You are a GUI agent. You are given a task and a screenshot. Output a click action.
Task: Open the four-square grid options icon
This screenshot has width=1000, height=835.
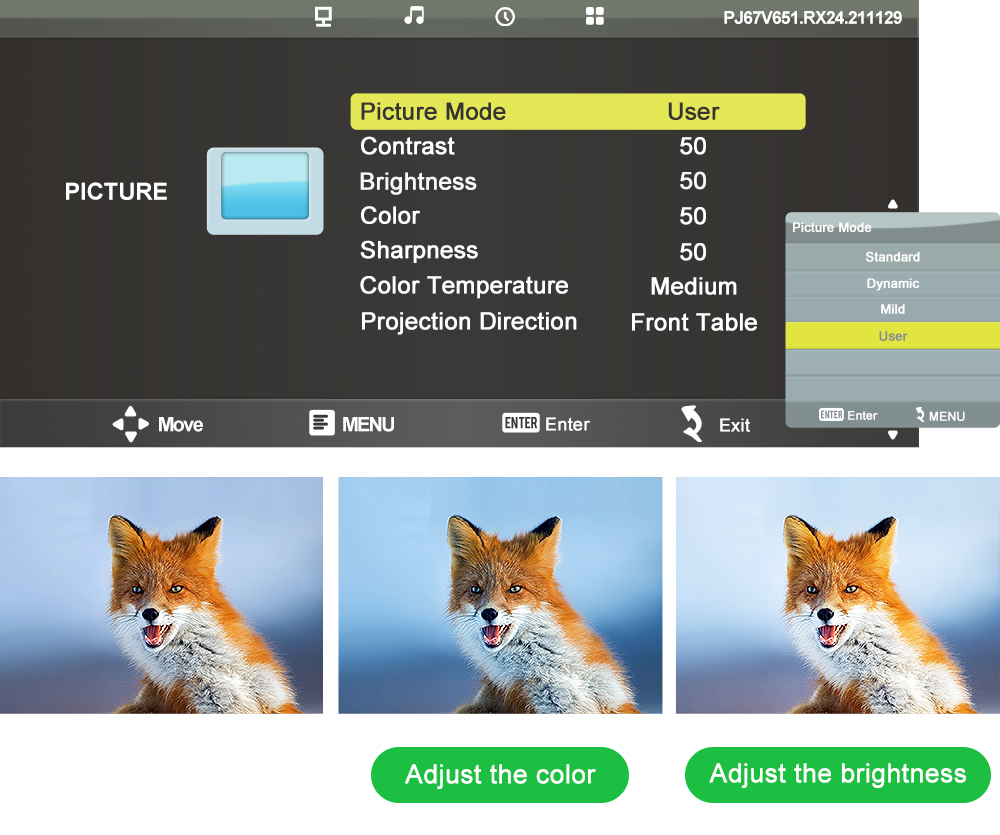point(595,17)
